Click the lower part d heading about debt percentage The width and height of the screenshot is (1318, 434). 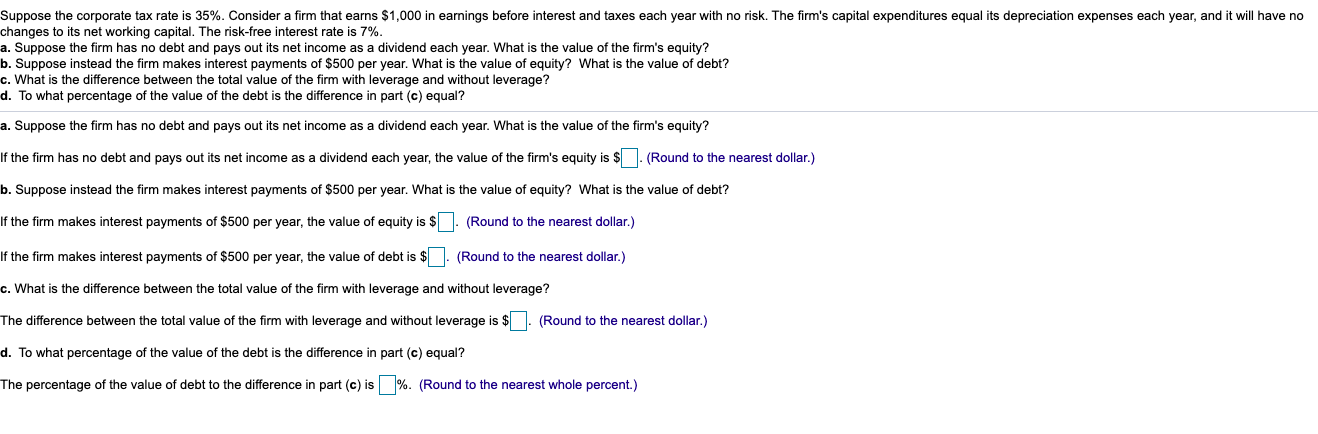pos(233,353)
